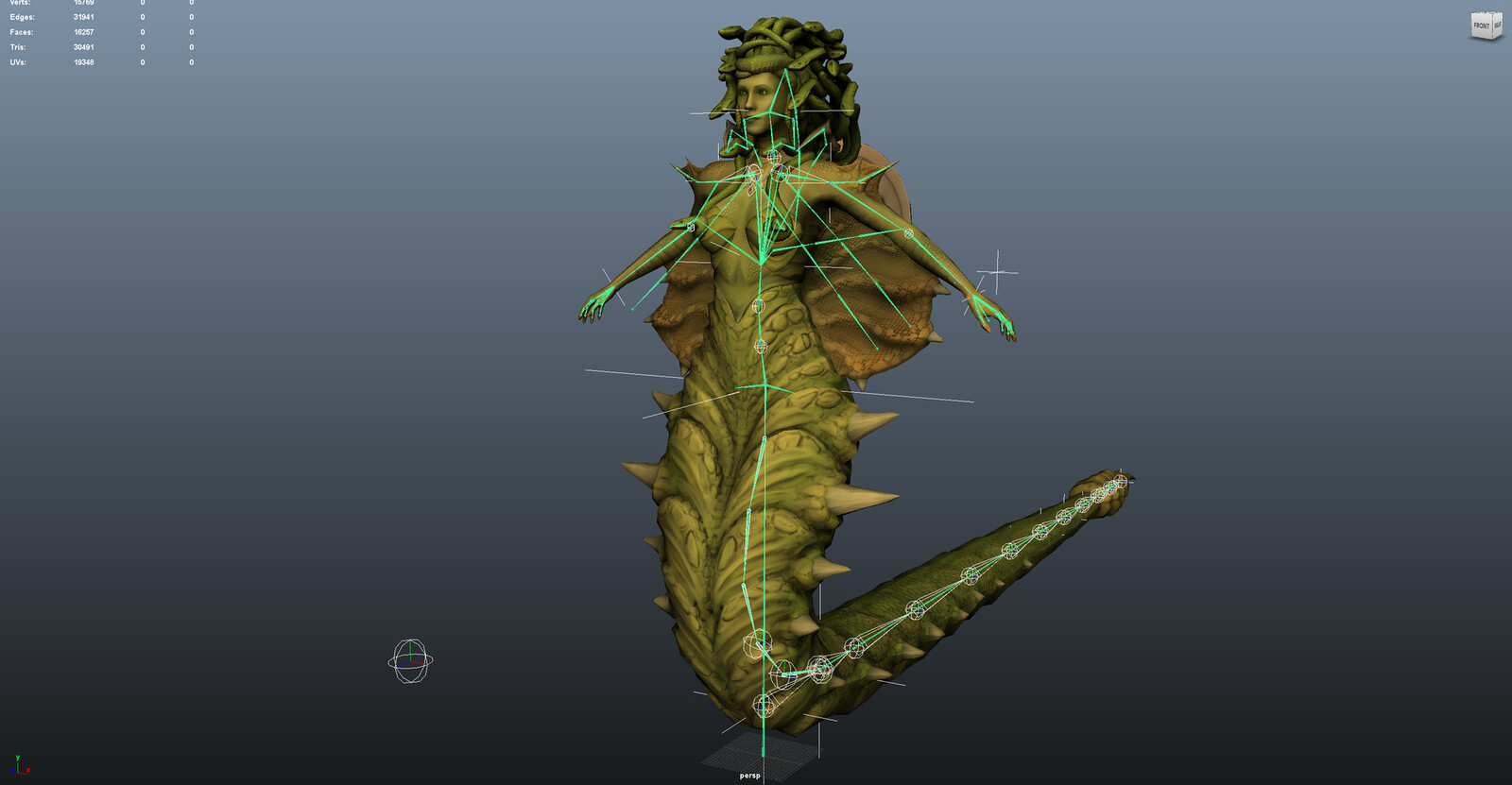Select the tail tip joint control
This screenshot has height=785, width=1512.
pyautogui.click(x=1121, y=482)
